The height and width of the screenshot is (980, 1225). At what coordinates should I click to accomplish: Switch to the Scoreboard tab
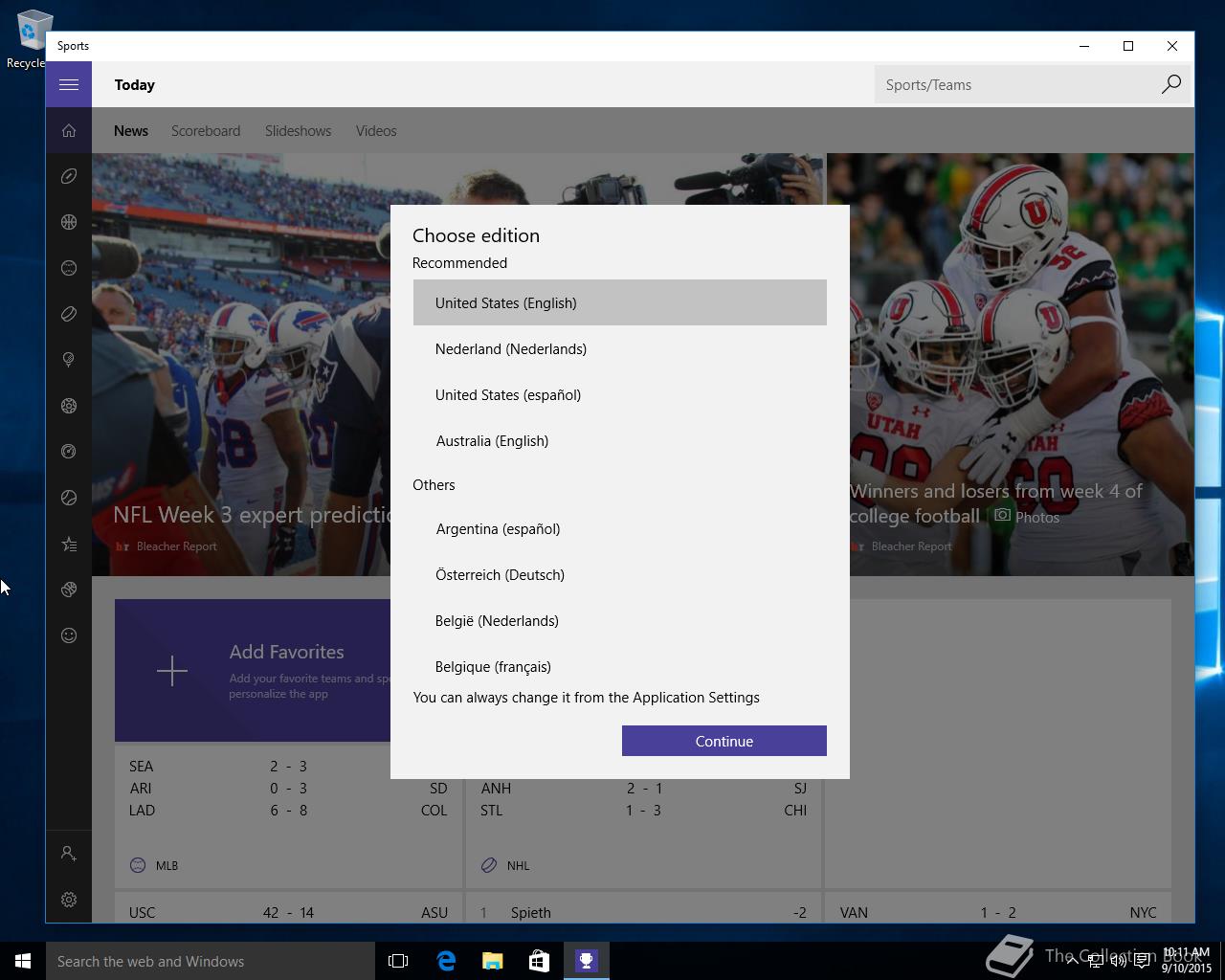(206, 131)
